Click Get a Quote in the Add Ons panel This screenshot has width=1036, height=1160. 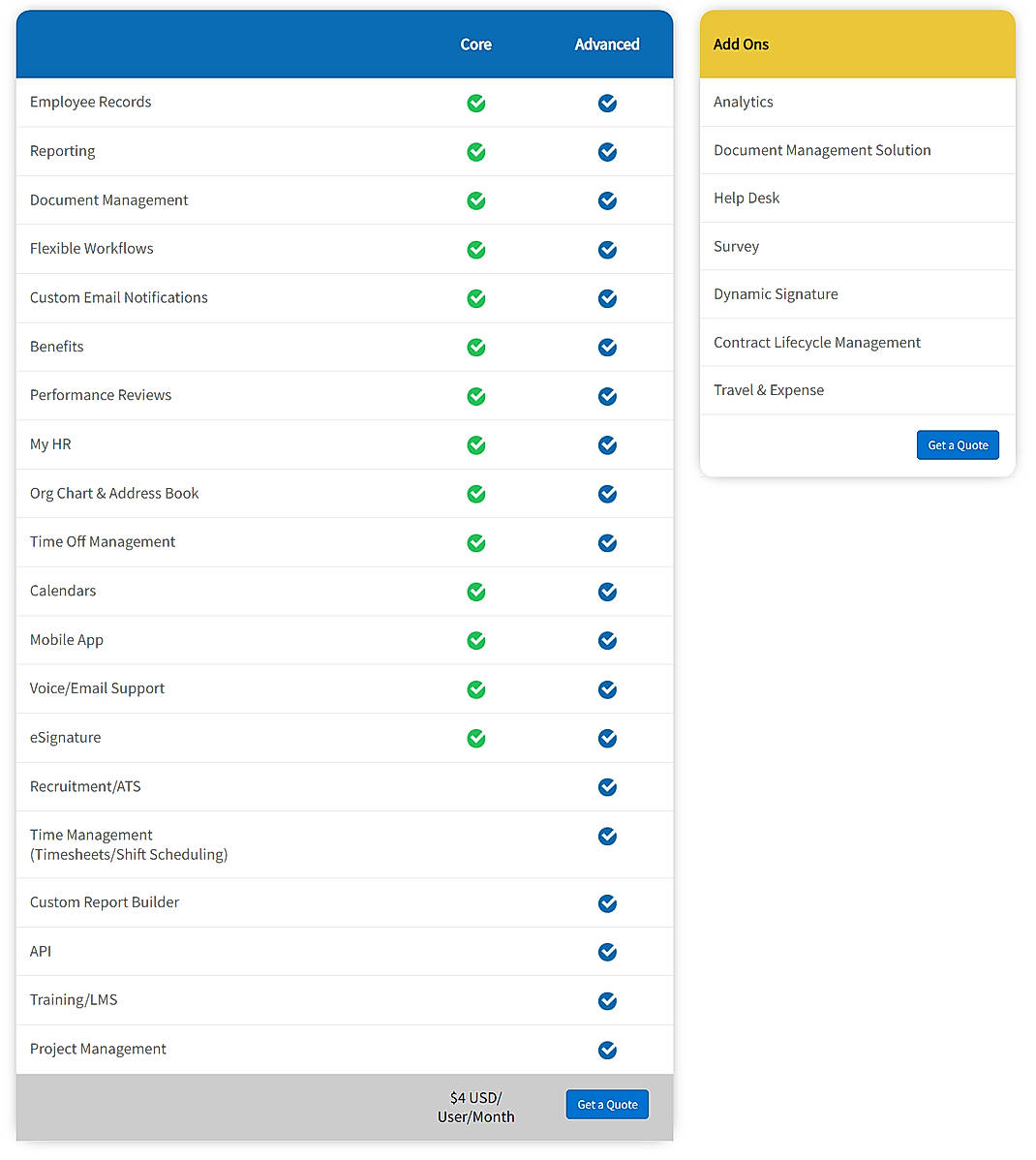pyautogui.click(x=958, y=444)
